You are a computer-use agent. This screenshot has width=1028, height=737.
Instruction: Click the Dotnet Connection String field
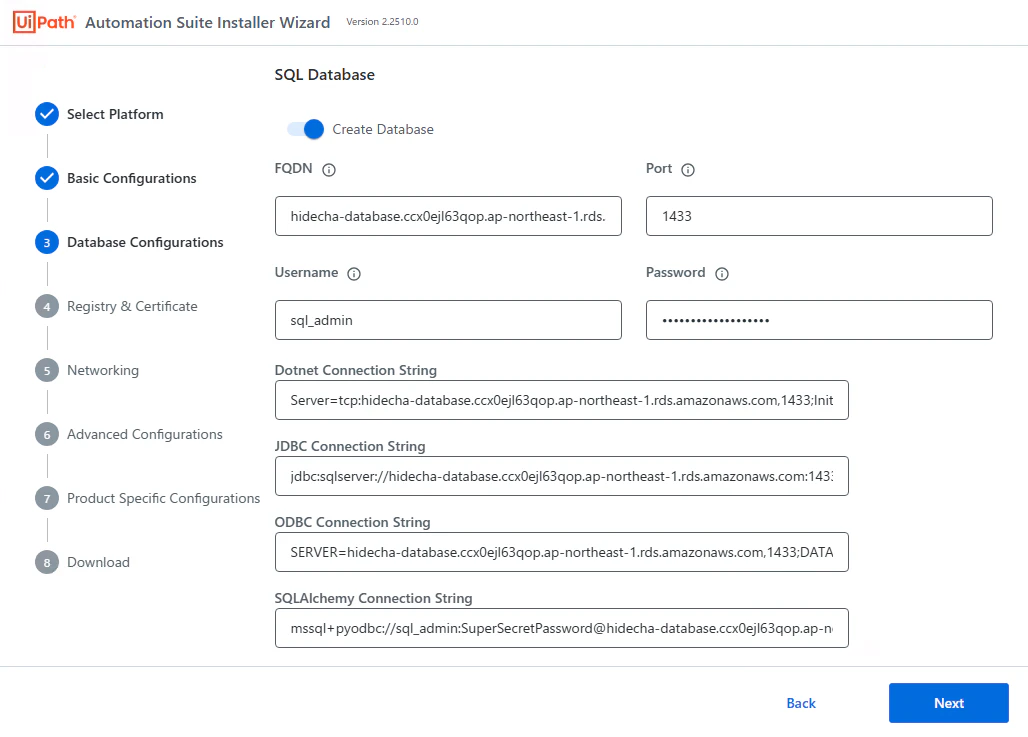(562, 400)
